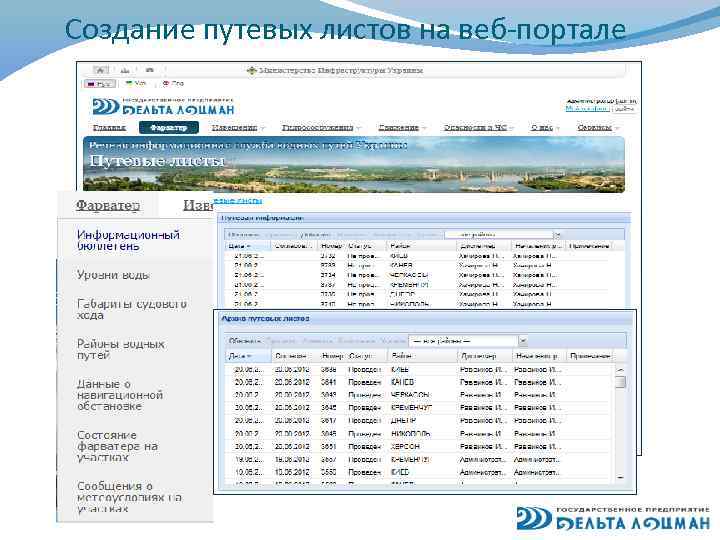Click Обновить in the archive panel toolbar
Image resolution: width=720 pixels, height=540 pixels.
tap(245, 341)
